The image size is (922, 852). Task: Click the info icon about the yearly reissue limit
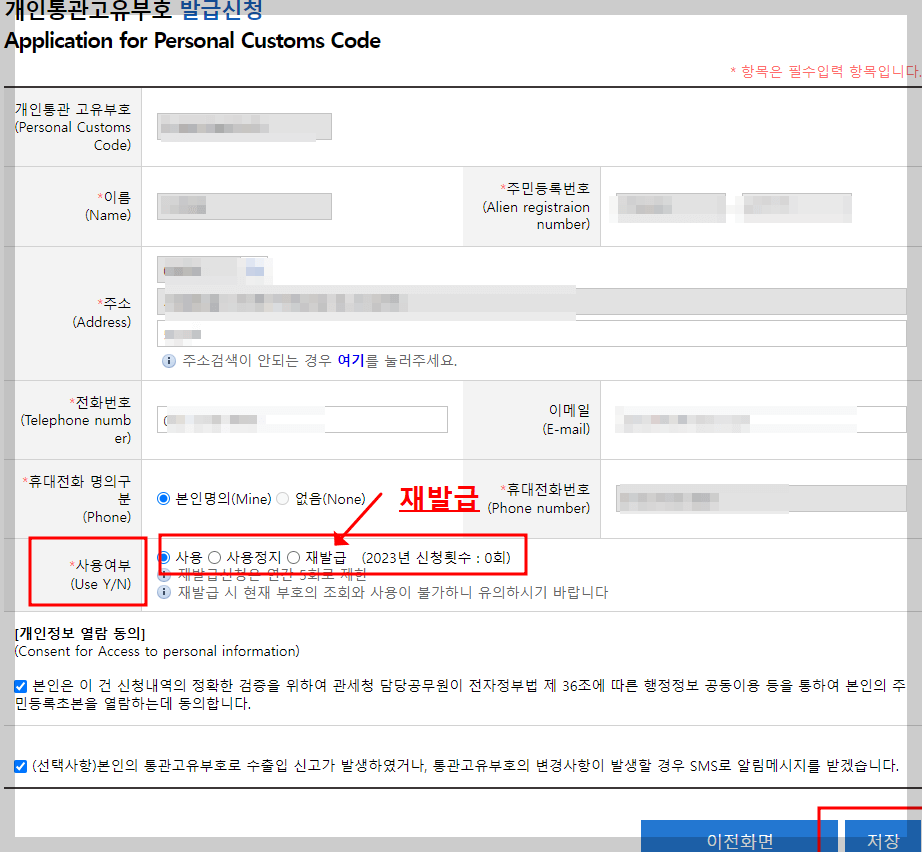(x=162, y=576)
